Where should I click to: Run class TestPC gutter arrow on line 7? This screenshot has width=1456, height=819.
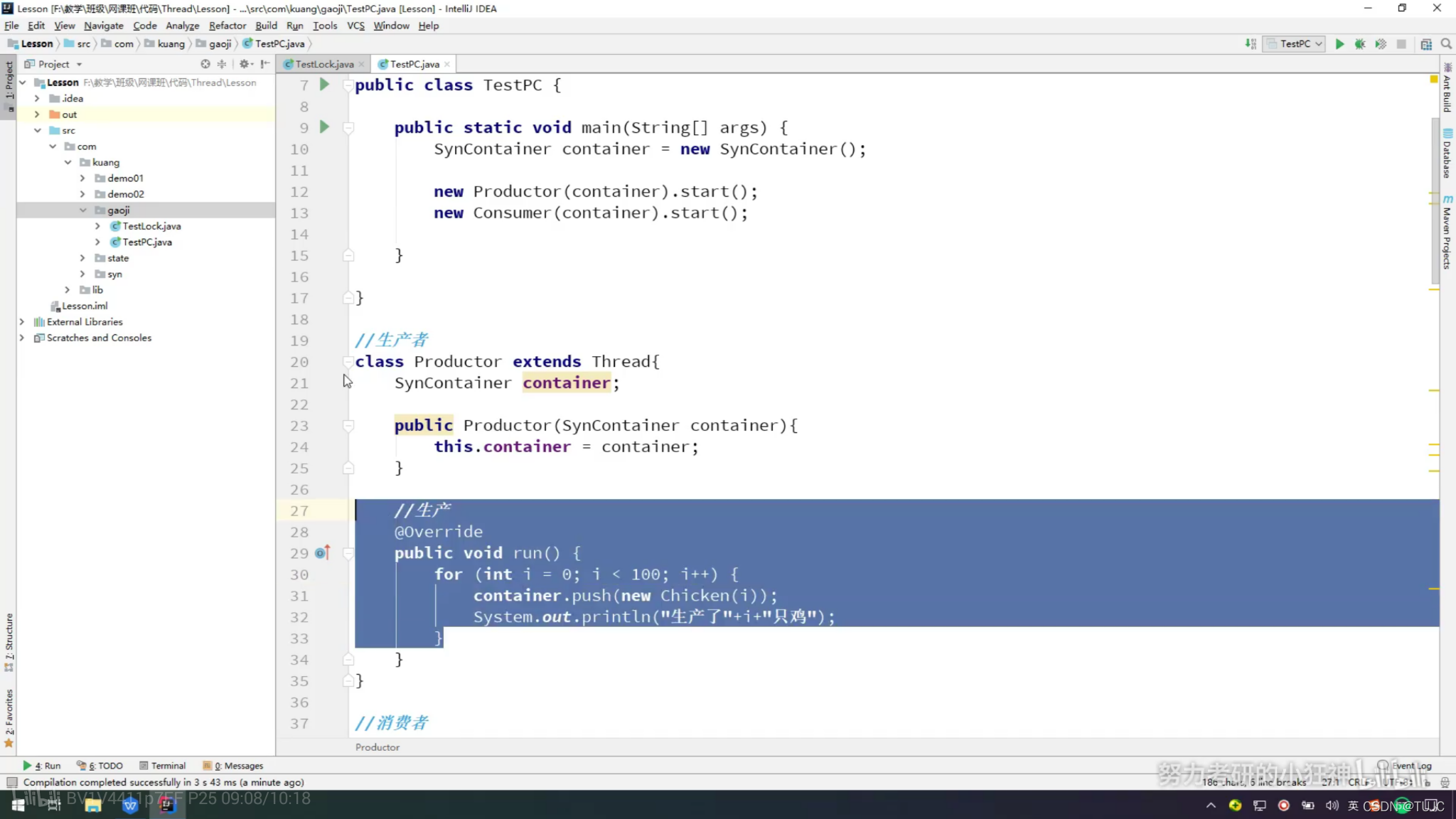324,85
